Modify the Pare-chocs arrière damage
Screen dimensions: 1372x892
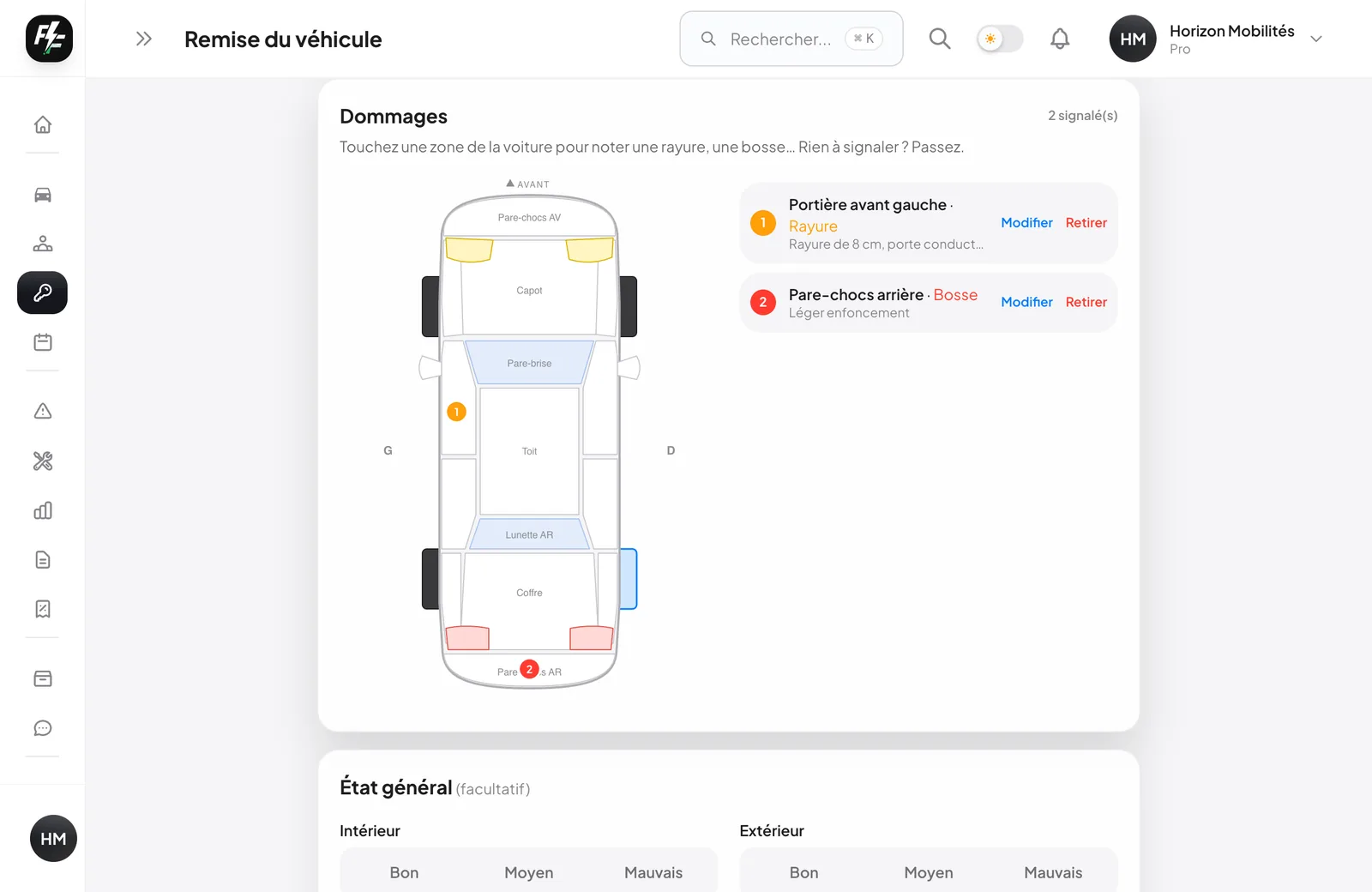[x=1026, y=302]
